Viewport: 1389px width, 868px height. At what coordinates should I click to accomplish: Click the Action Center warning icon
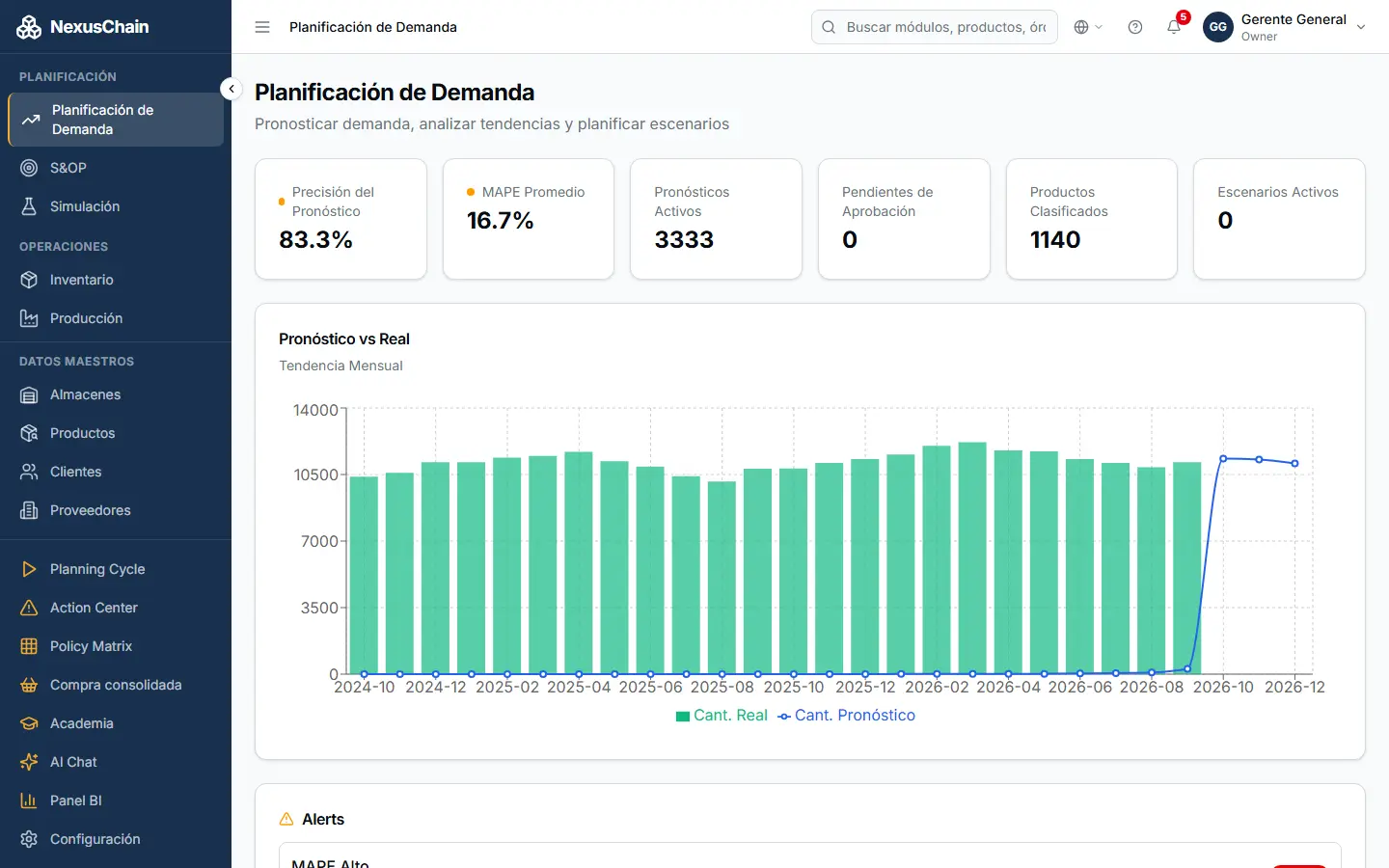[29, 608]
